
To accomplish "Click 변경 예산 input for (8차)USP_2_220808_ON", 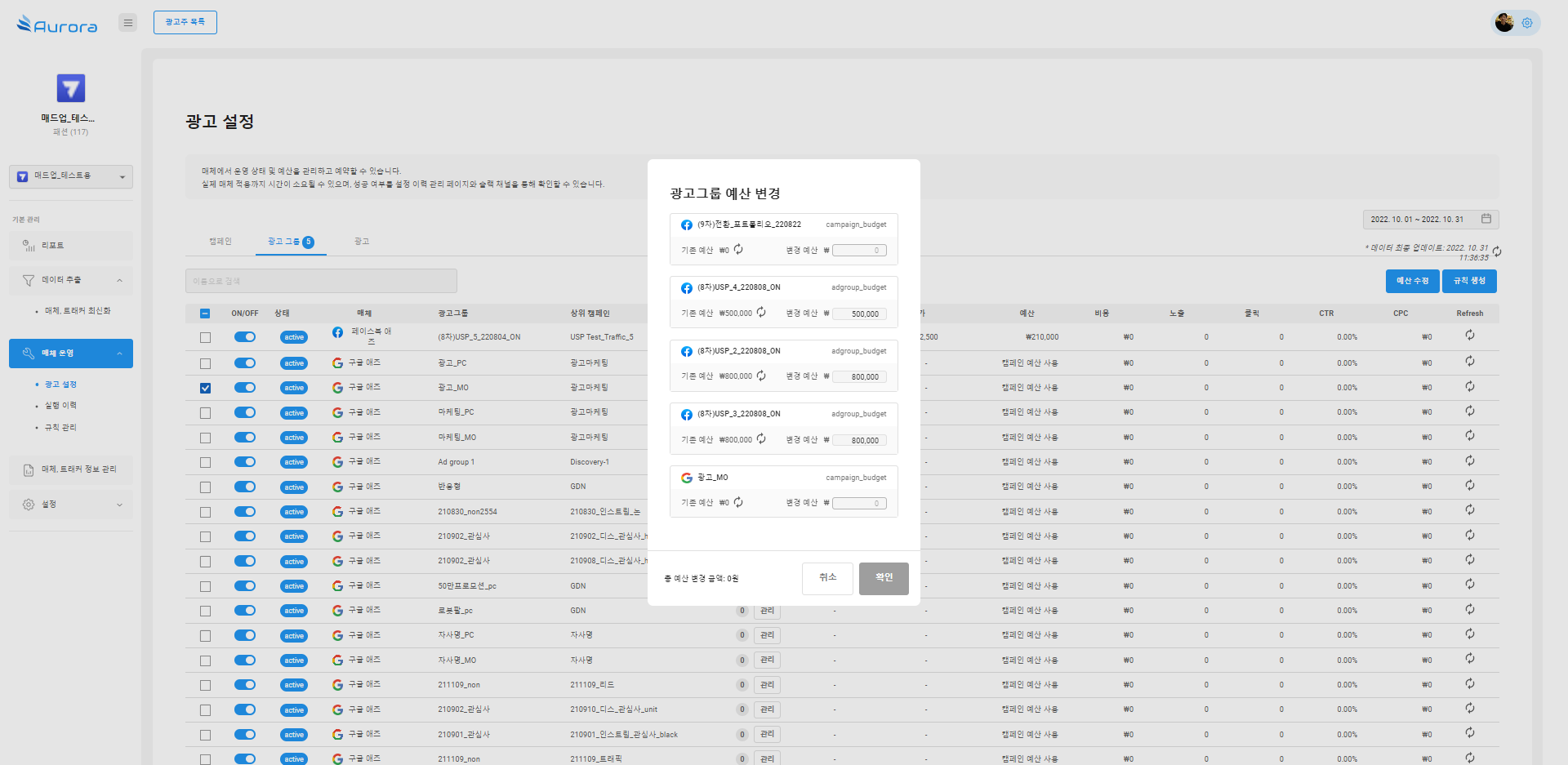I will pyautogui.click(x=860, y=377).
